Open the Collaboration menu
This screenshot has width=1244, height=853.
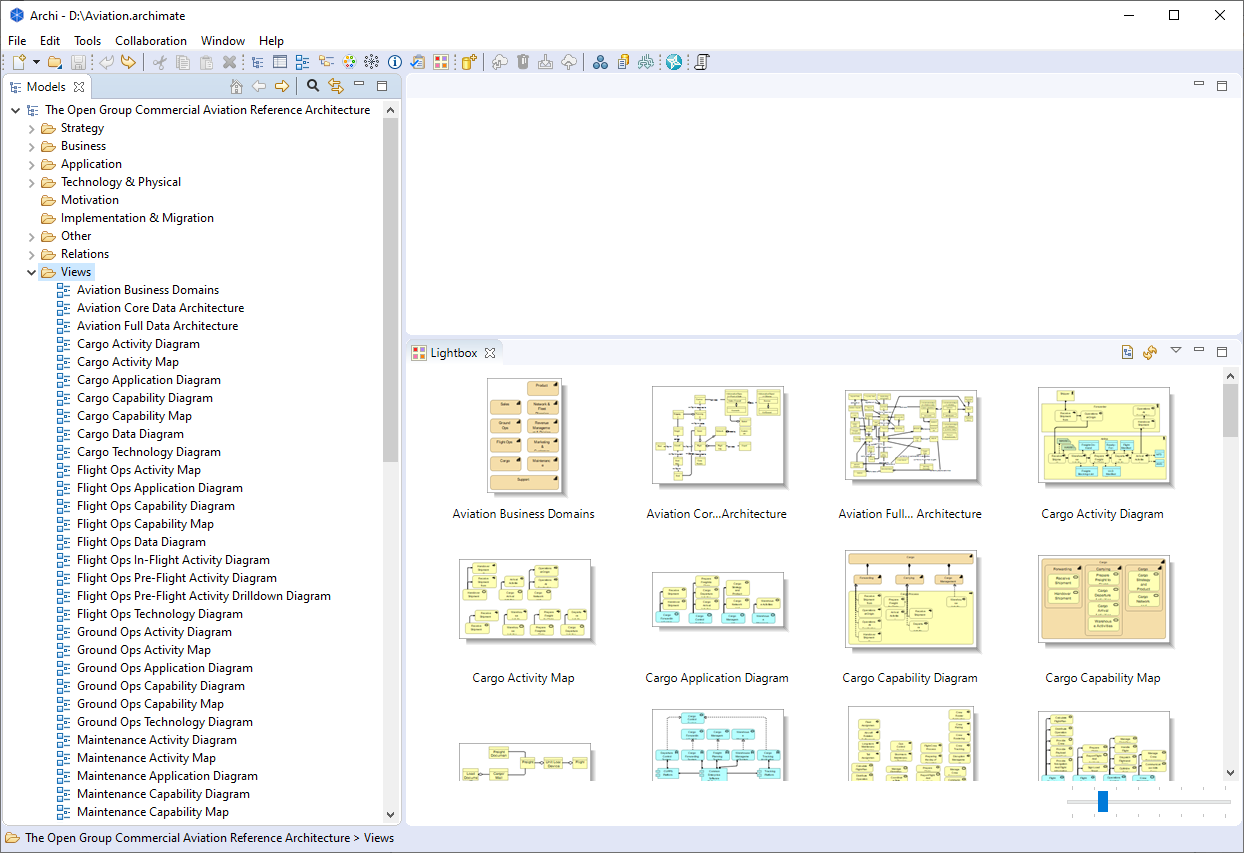click(151, 41)
